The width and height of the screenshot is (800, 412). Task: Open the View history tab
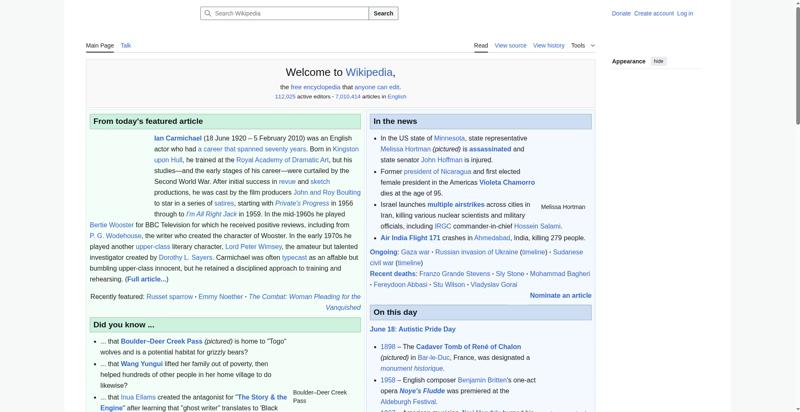548,45
